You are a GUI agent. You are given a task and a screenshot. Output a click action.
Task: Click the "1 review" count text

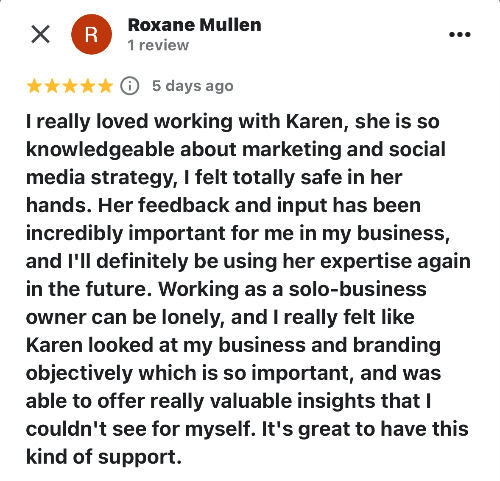(x=158, y=45)
